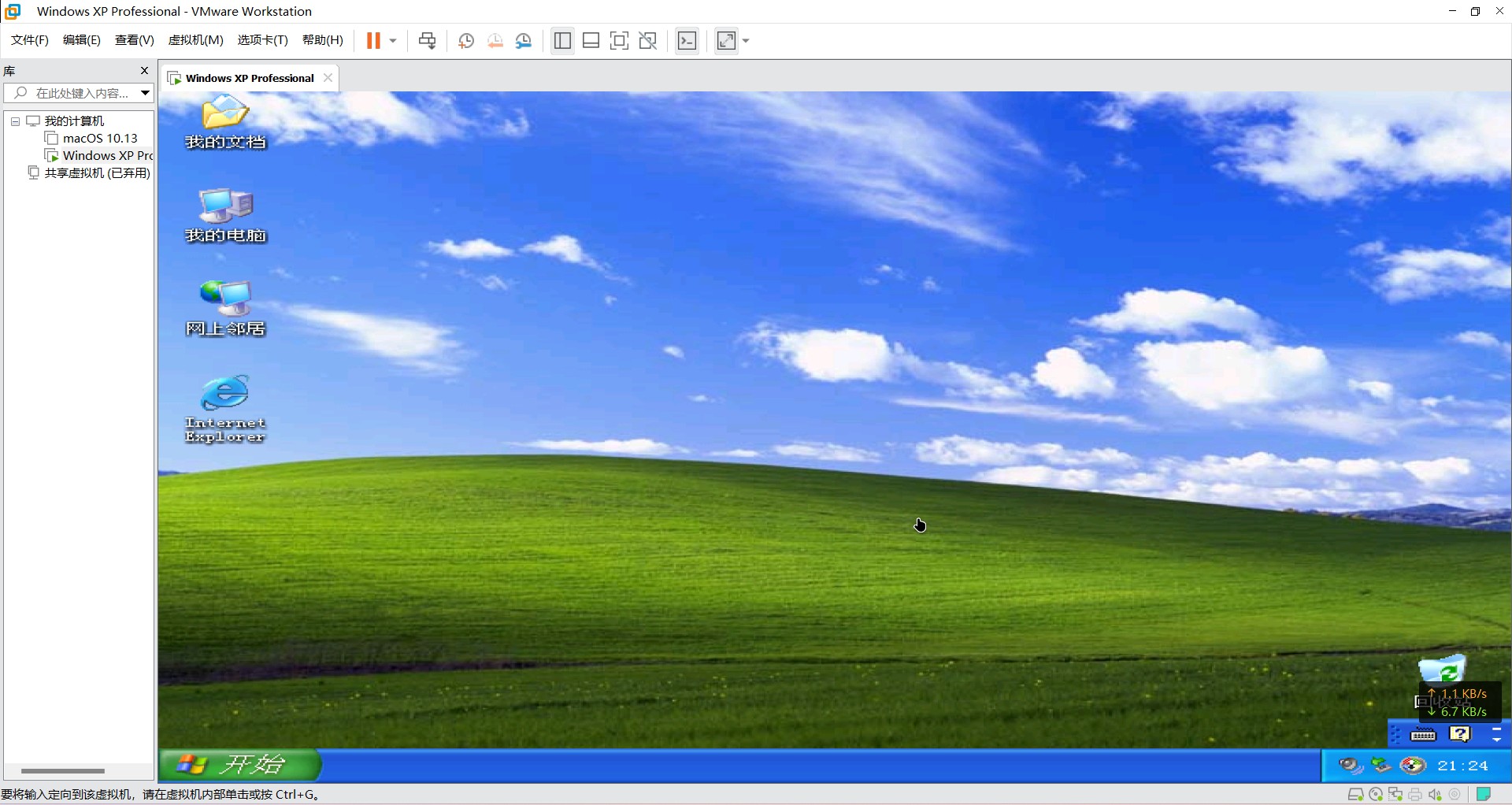Open the snapshot manager
Viewport: 1512px width, 805px height.
(524, 41)
